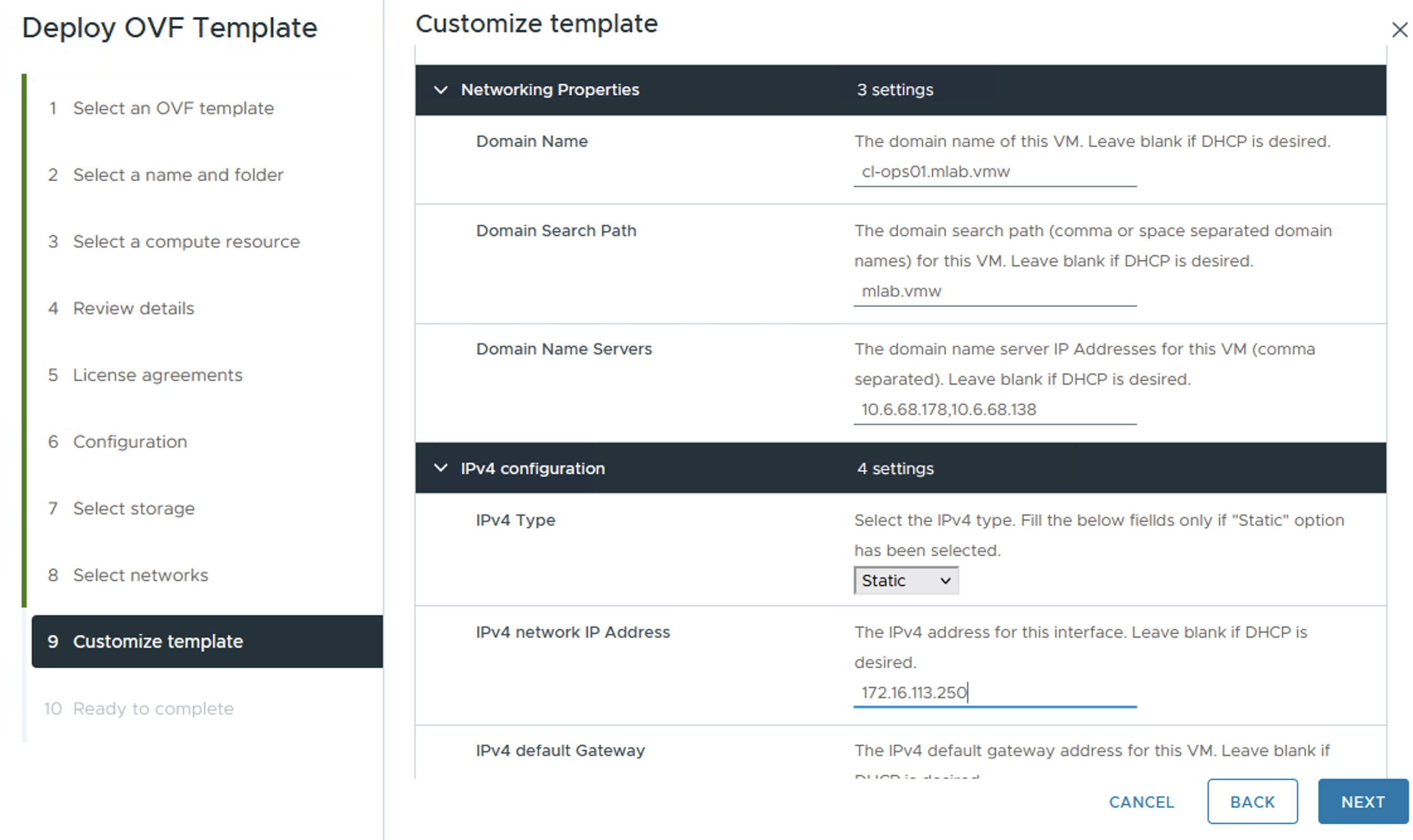
Task: Click the BACK button
Action: pyautogui.click(x=1252, y=802)
